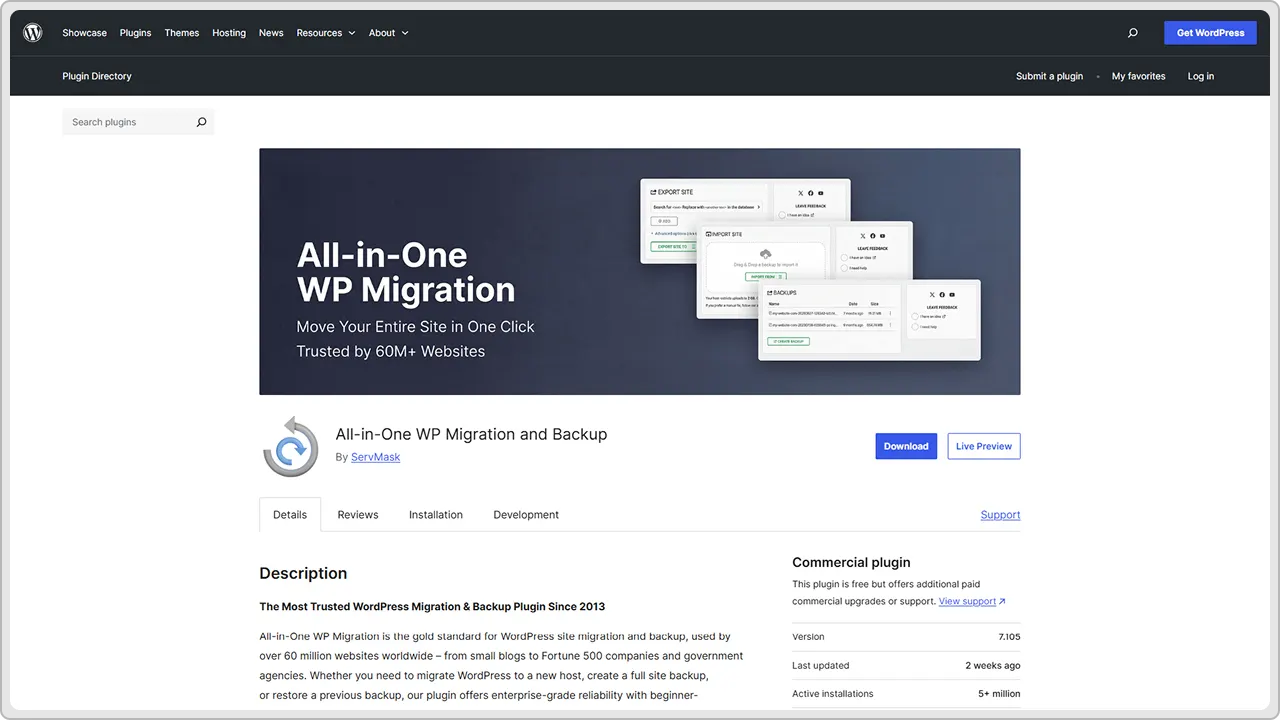Click the All-in-One WP Migration plugin icon

point(291,446)
